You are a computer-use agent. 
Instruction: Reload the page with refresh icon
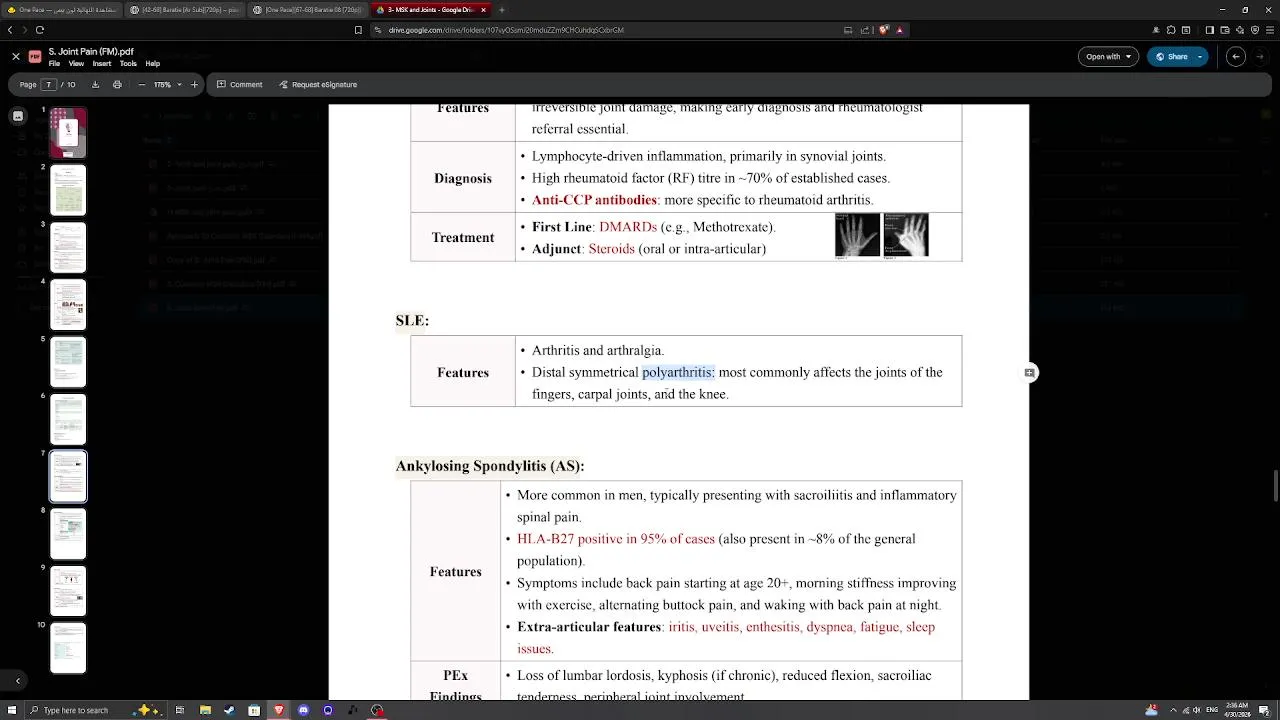[40, 30]
